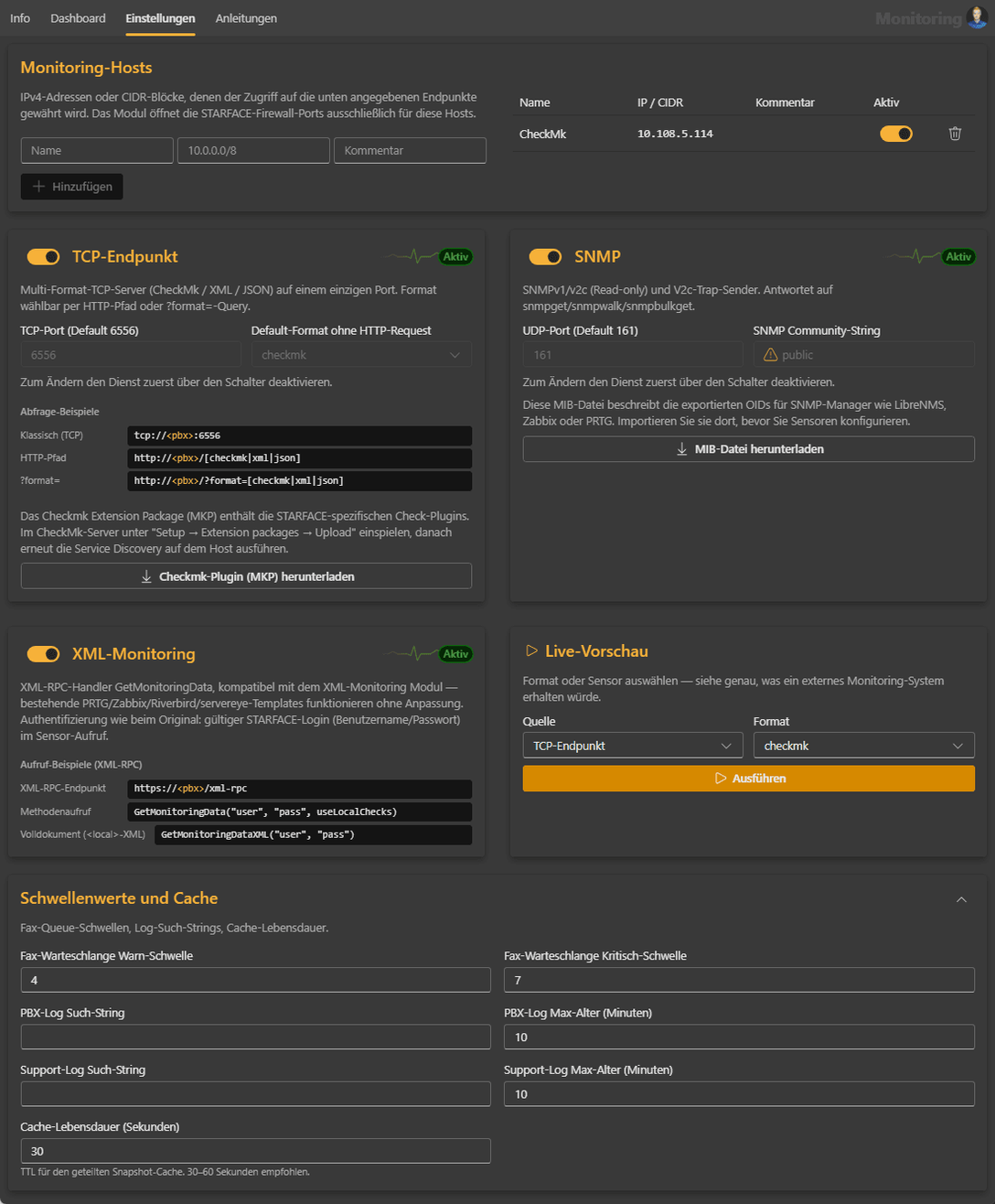Click the UDP-Port 161 field

click(x=633, y=355)
